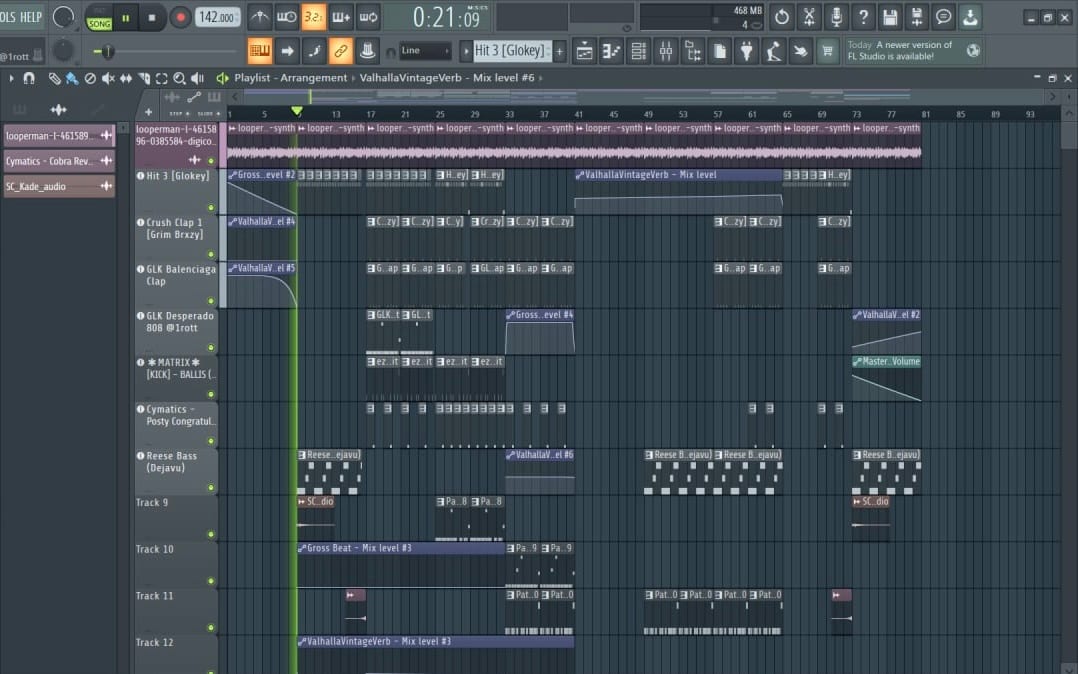
Task: Open the Playlist window icon
Action: click(584, 51)
